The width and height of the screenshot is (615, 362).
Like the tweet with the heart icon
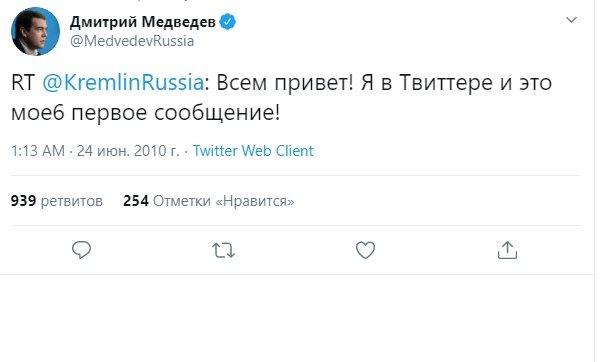pyautogui.click(x=365, y=250)
